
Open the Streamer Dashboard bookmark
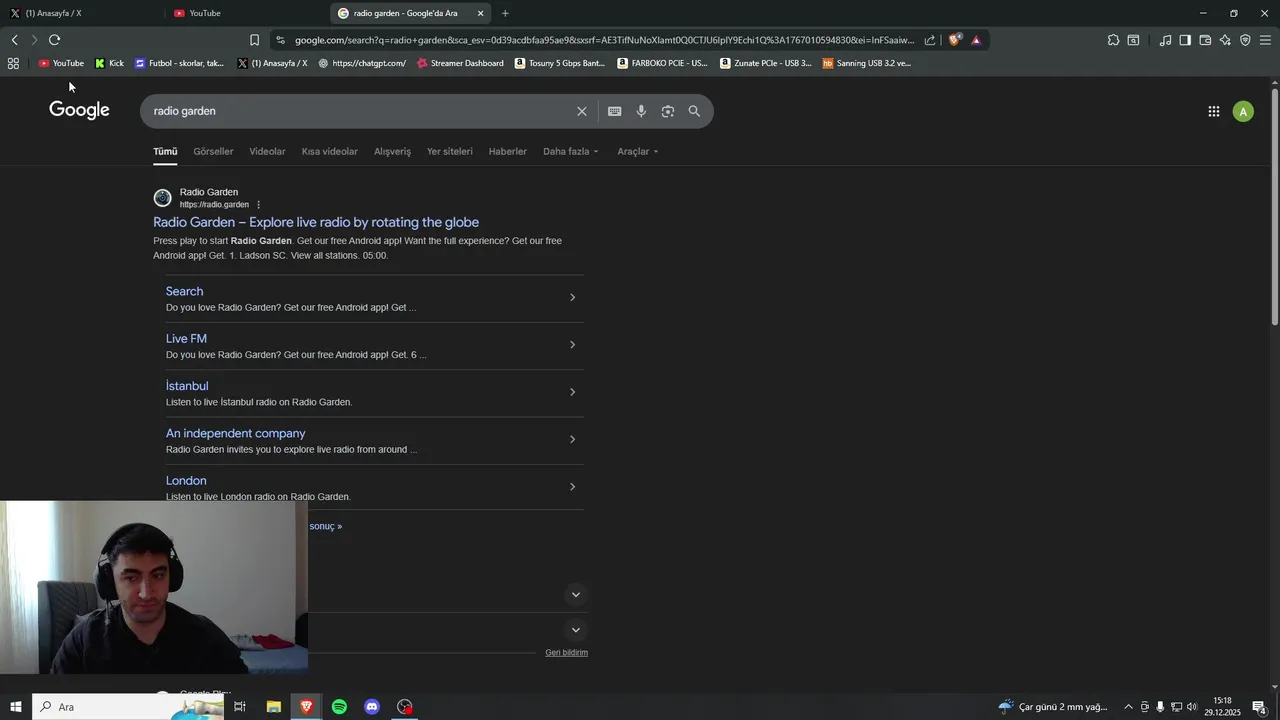pyautogui.click(x=460, y=63)
